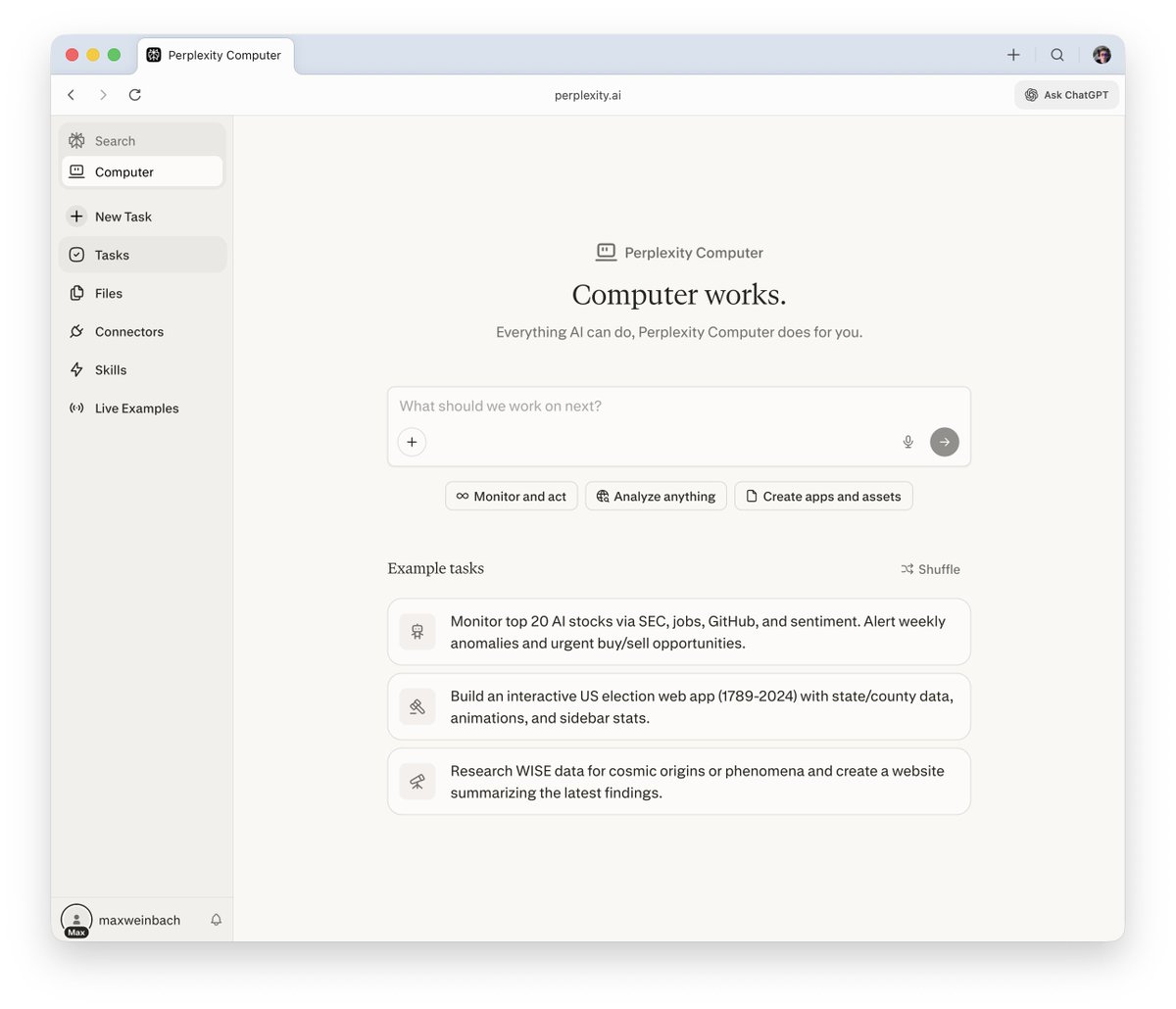Open browser search magnifier

[x=1057, y=55]
